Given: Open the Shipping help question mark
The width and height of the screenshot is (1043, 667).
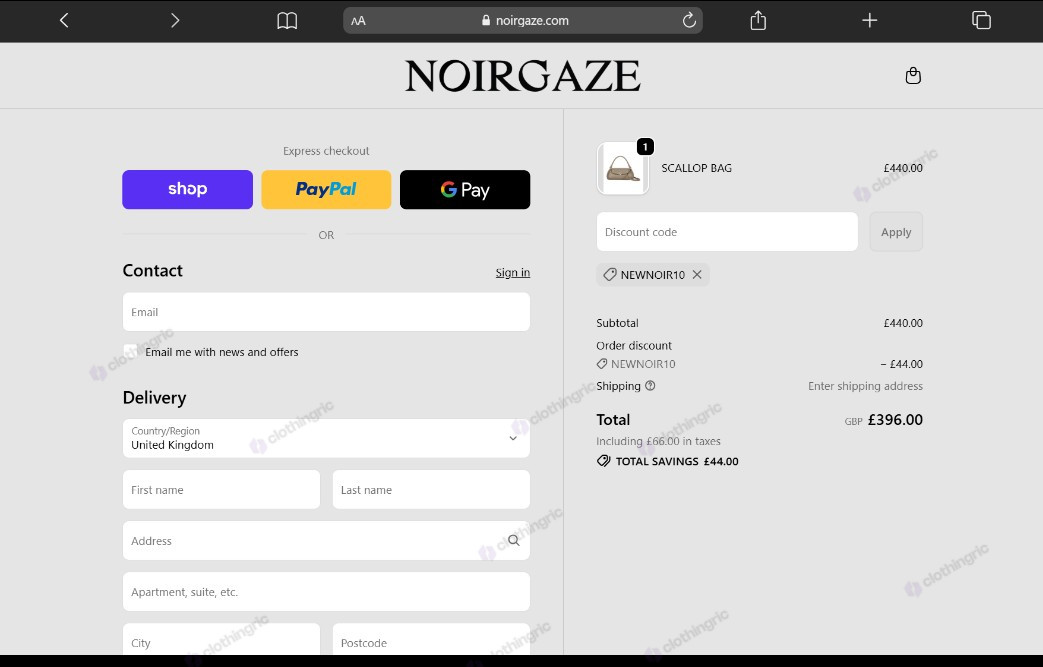Looking at the screenshot, I should coord(650,386).
